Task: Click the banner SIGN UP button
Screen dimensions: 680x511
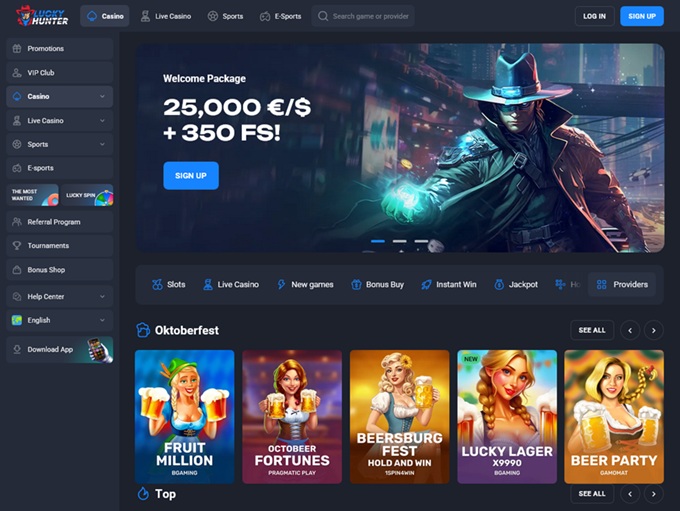Action: tap(190, 176)
